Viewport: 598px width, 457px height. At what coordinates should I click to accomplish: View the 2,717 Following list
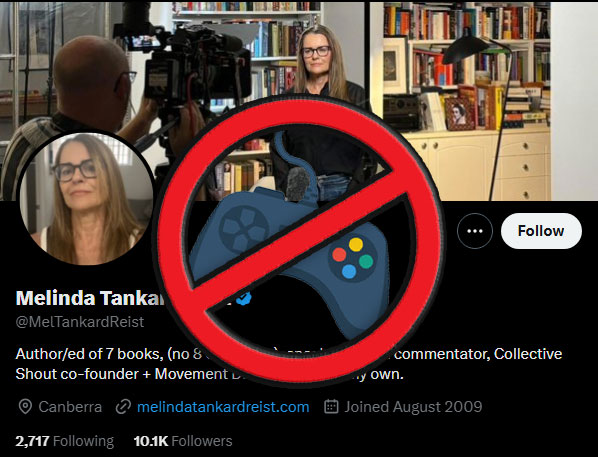coord(64,441)
